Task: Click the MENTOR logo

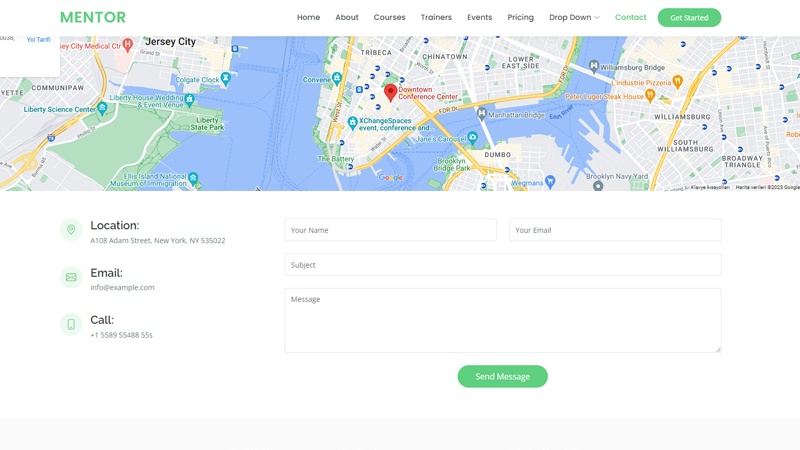Action: [92, 17]
